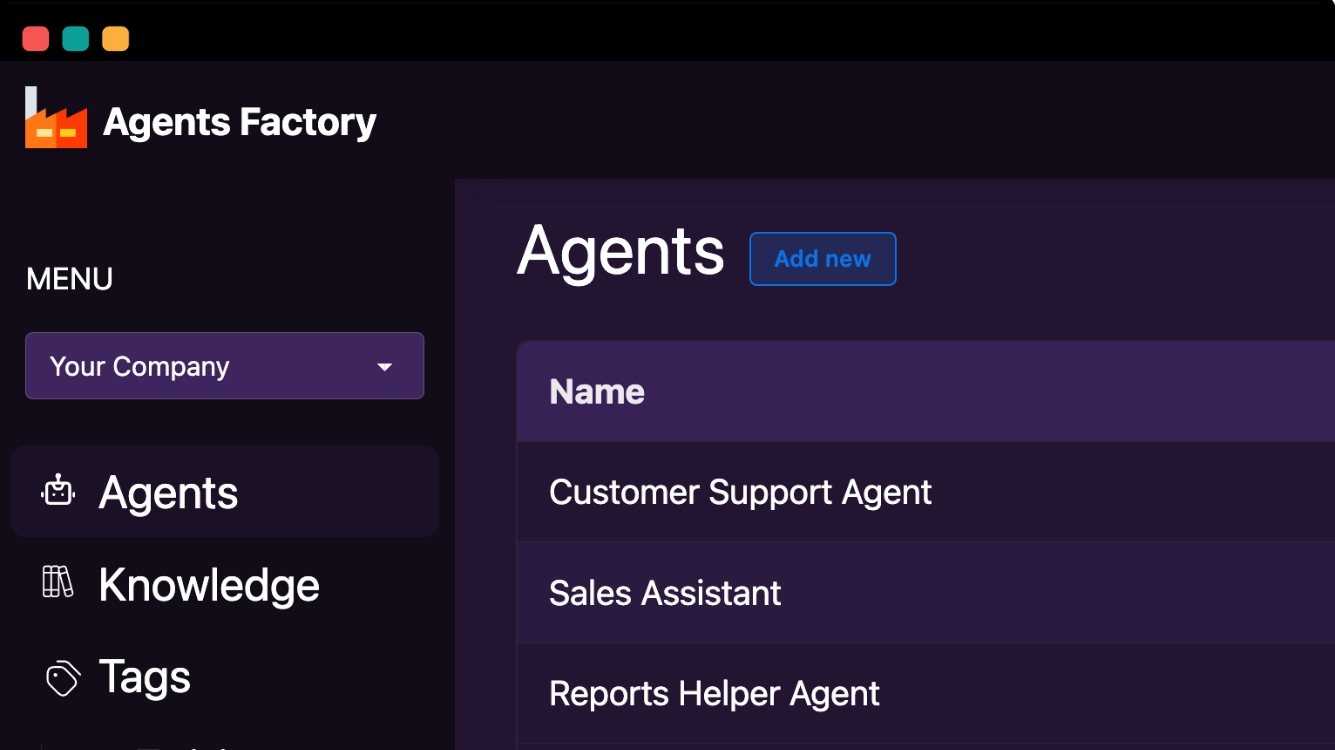The image size is (1335, 750).
Task: Click the tag icon beside Tags
Action: (x=62, y=678)
